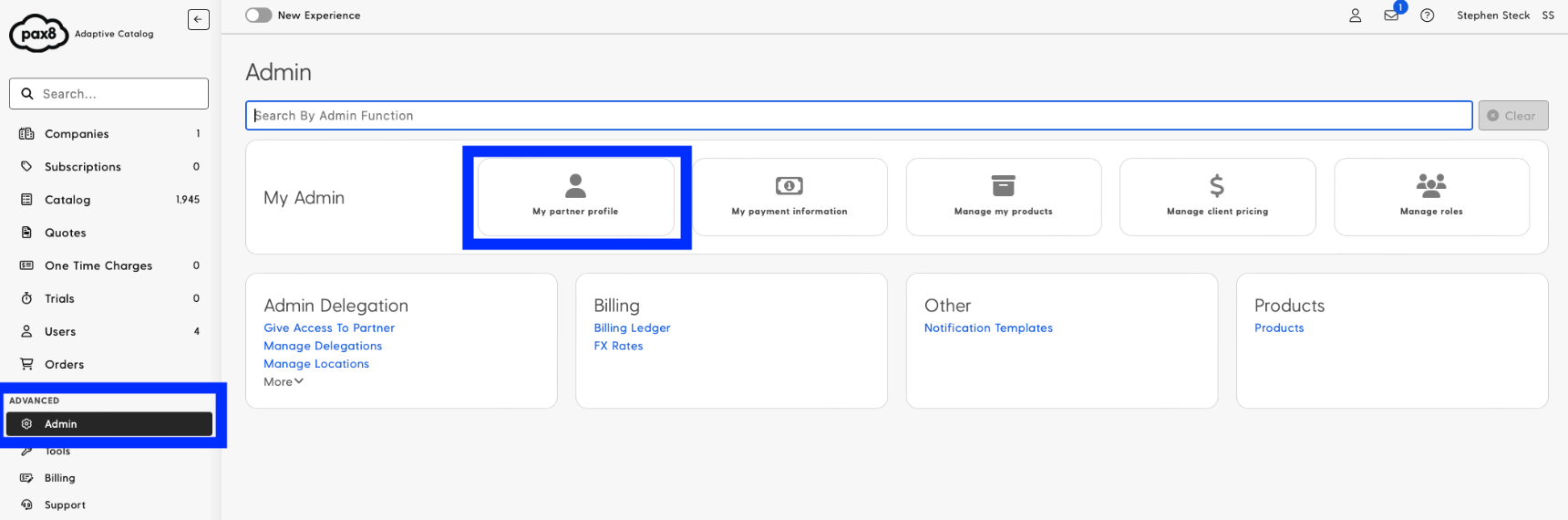The width and height of the screenshot is (1568, 520).
Task: Toggle the New Experience switch
Action: pos(259,16)
